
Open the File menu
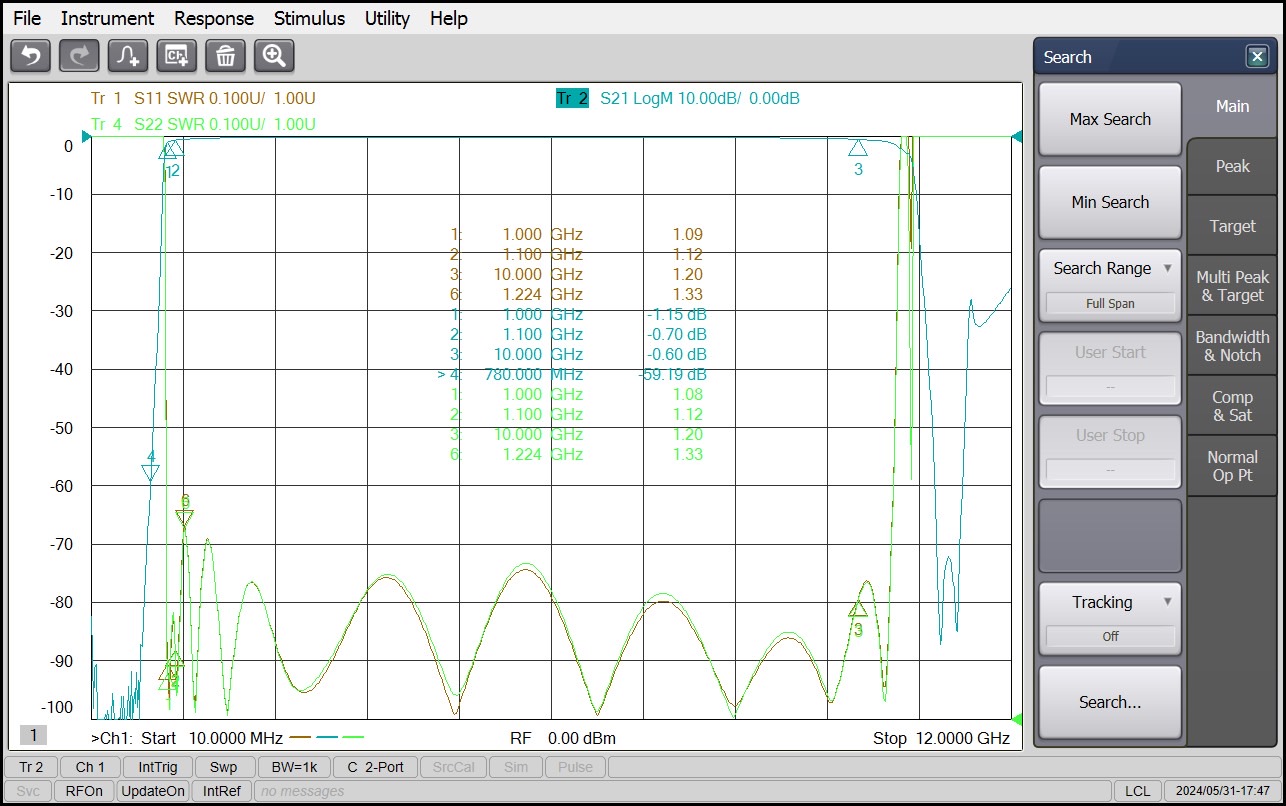[27, 18]
